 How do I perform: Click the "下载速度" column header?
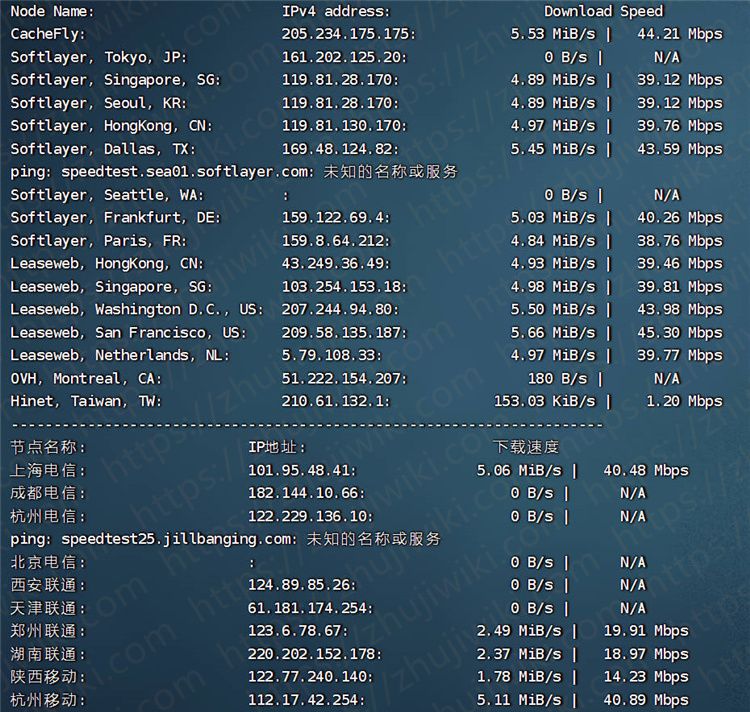[x=526, y=447]
